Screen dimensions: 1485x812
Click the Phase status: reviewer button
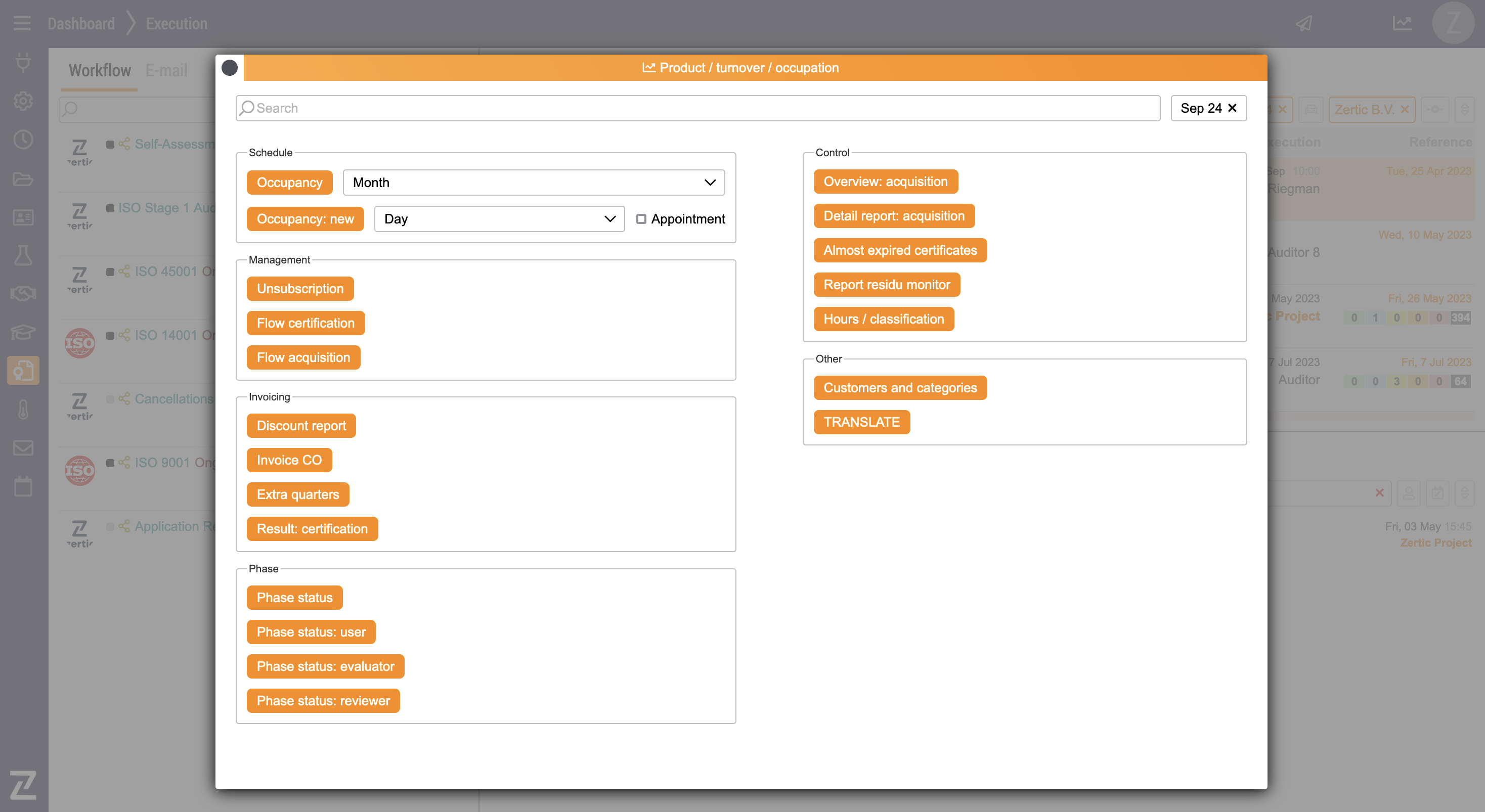click(323, 701)
